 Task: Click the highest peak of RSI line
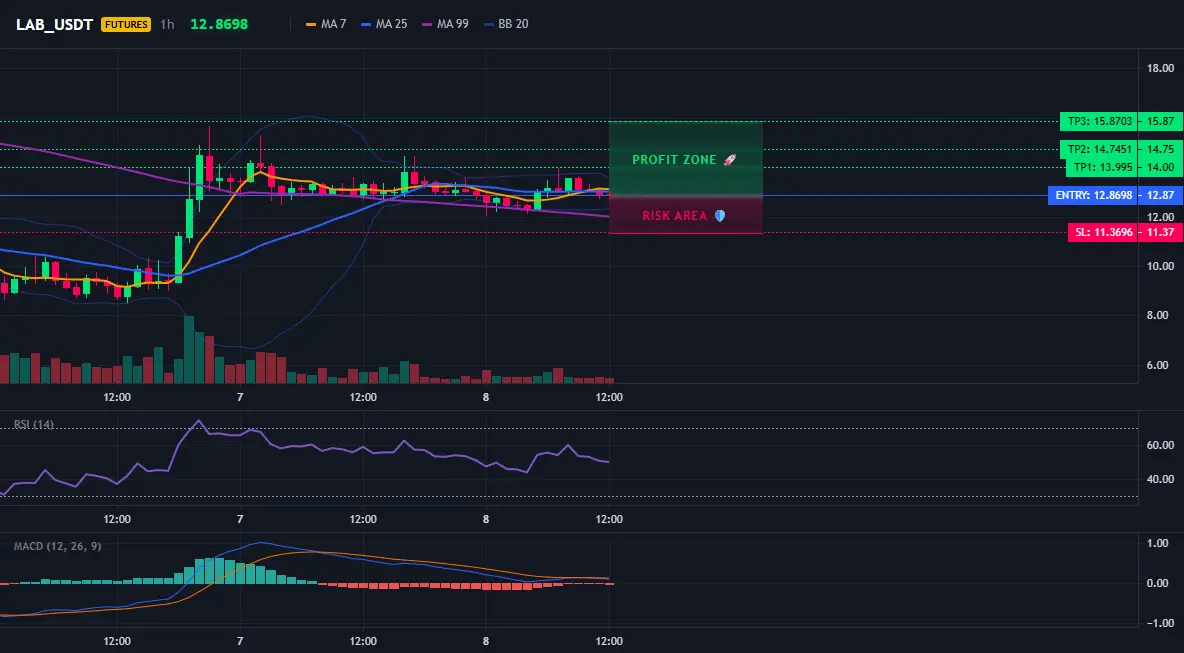coord(199,420)
